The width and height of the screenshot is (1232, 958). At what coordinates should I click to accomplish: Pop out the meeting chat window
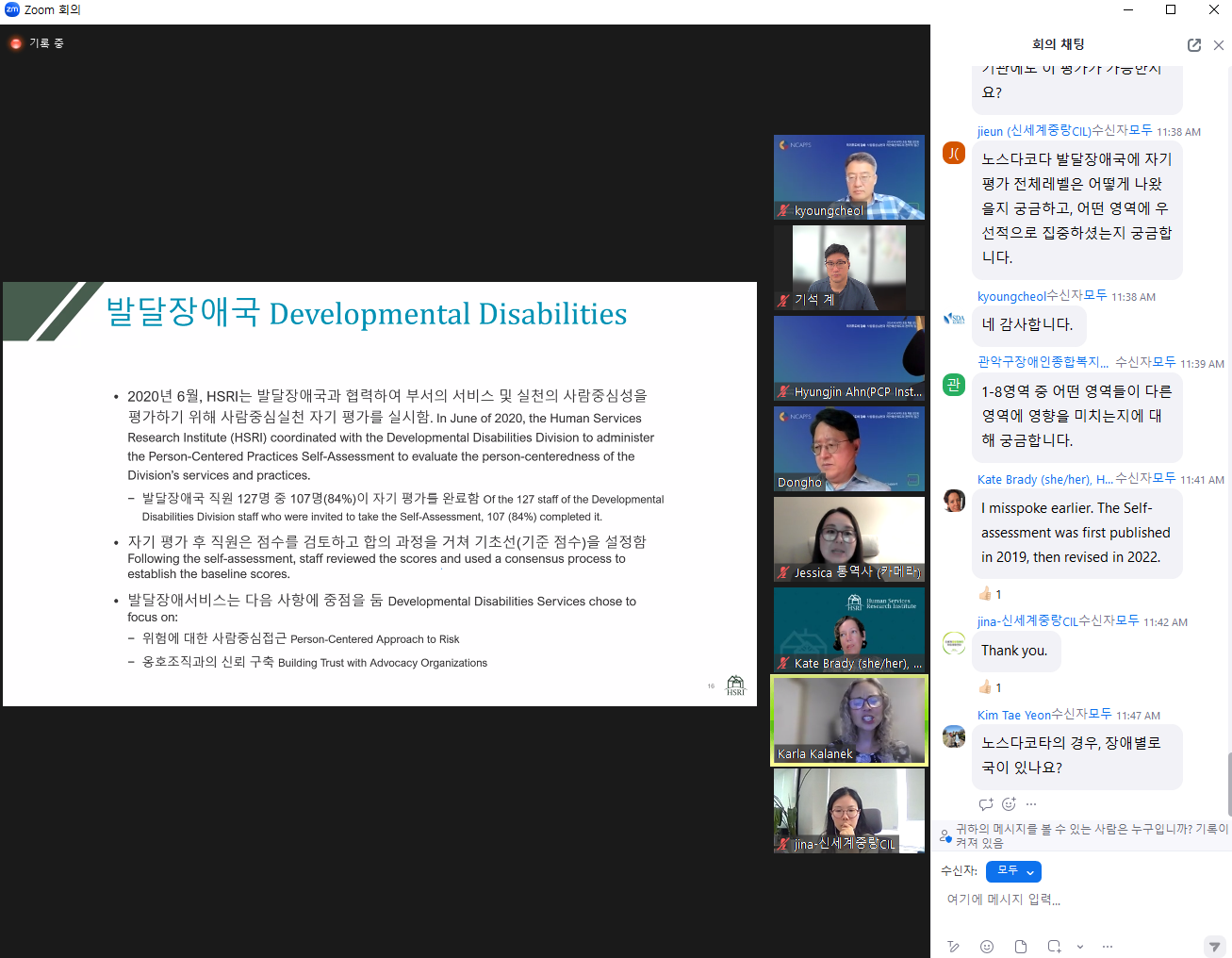(1194, 45)
